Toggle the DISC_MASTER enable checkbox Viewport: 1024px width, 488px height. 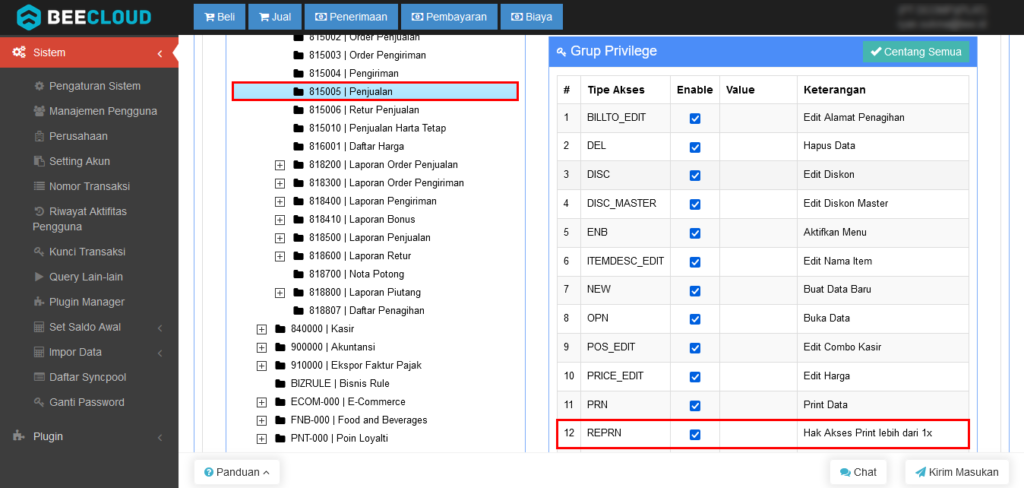[695, 204]
